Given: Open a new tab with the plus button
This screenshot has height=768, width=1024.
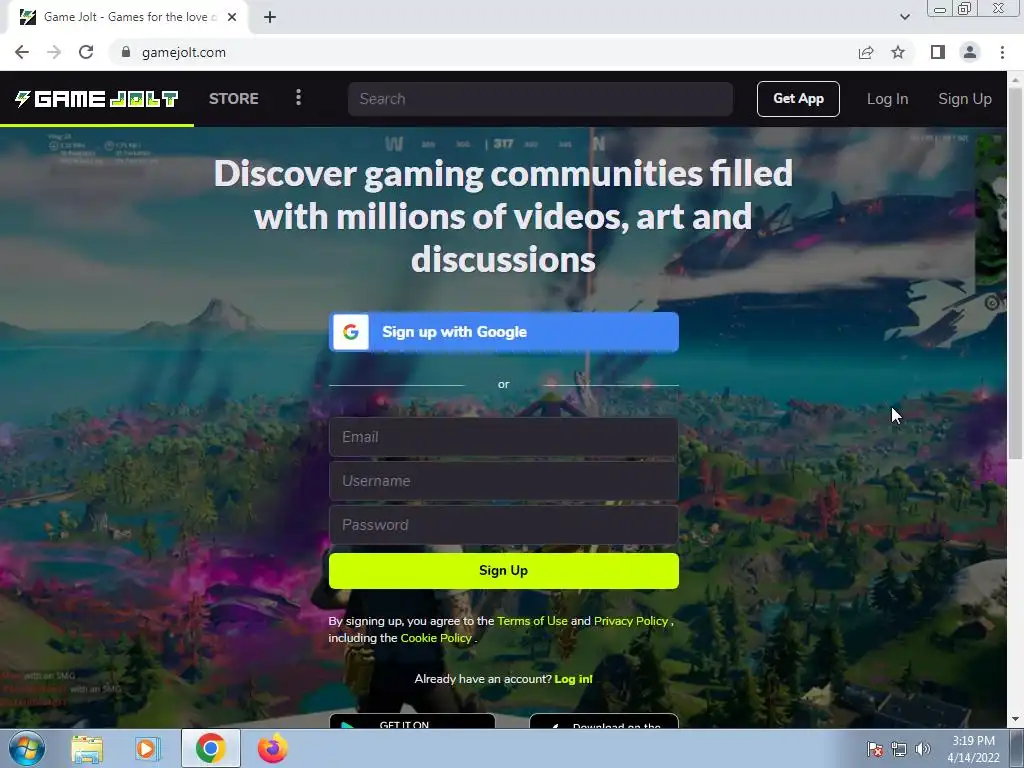Looking at the screenshot, I should [x=270, y=17].
